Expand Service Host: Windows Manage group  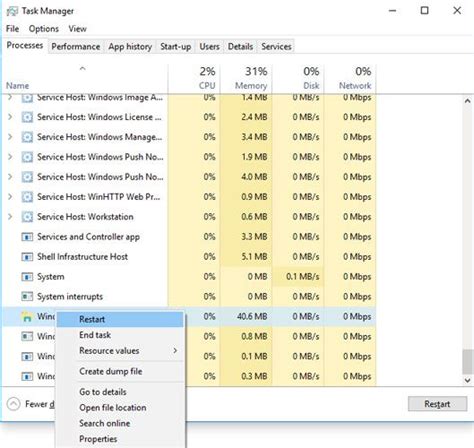click(10, 137)
